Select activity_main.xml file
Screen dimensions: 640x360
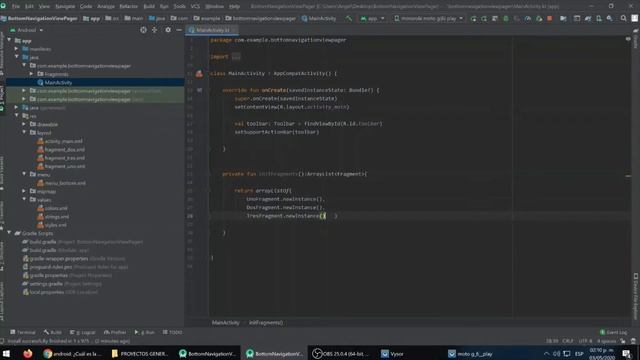click(x=64, y=141)
